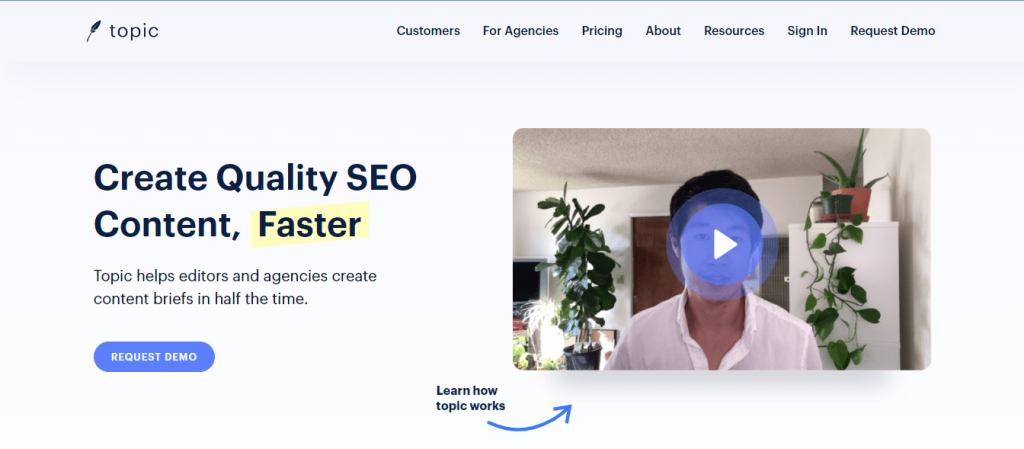Click Sign In link
This screenshot has height=449, width=1024.
click(x=807, y=31)
